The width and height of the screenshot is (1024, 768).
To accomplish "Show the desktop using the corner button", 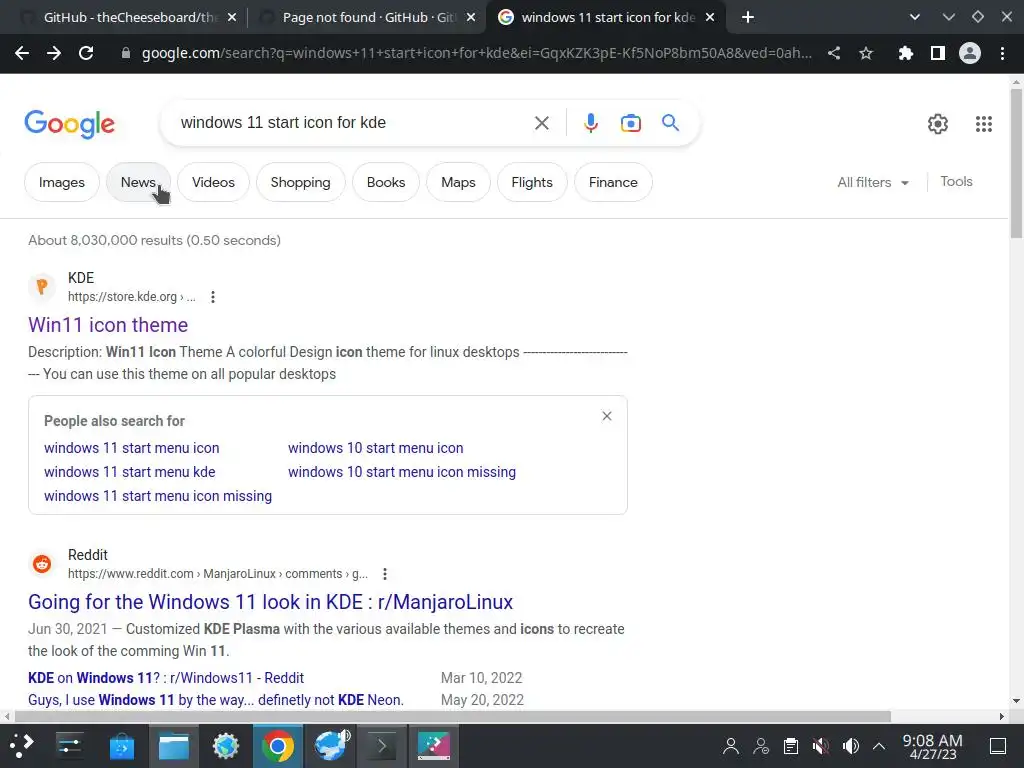I will 998,746.
